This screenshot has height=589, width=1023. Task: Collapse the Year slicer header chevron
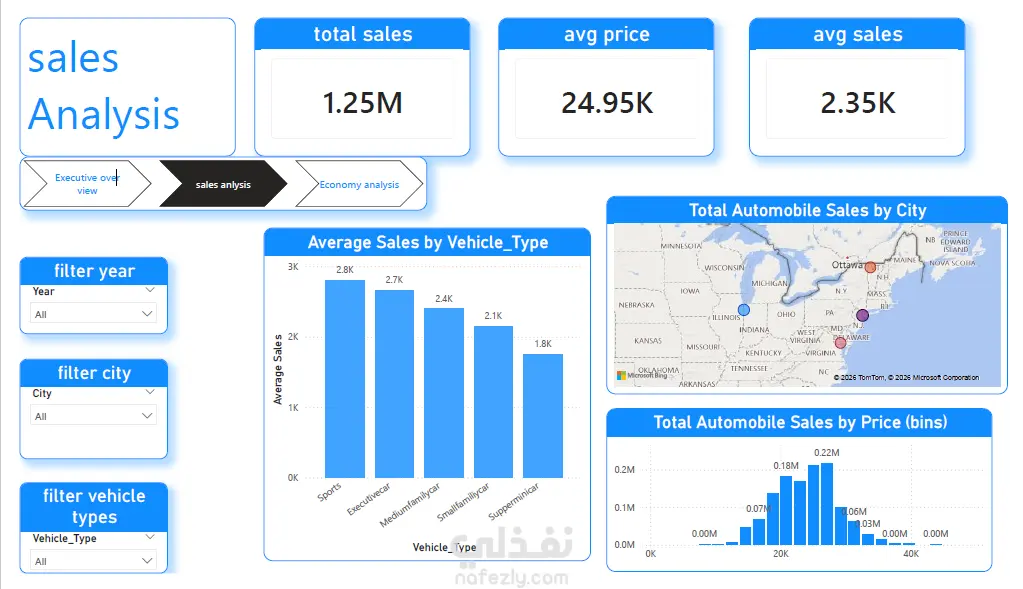[x=150, y=290]
